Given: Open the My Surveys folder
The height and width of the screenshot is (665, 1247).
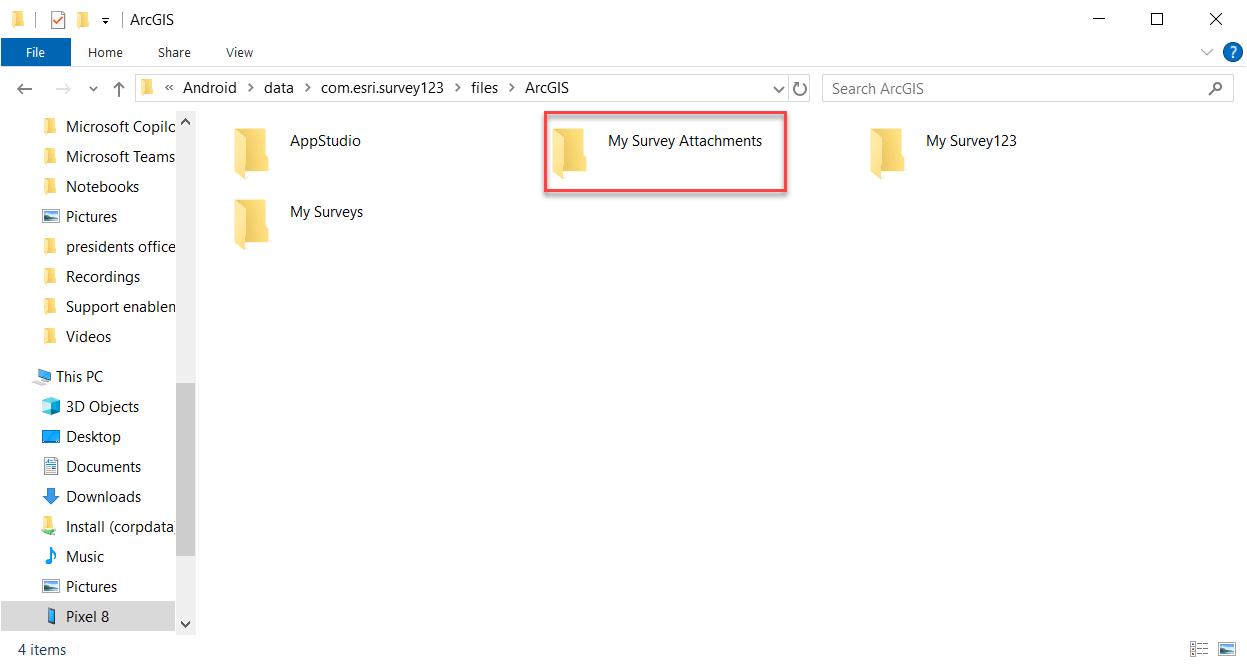Looking at the screenshot, I should point(298,223).
